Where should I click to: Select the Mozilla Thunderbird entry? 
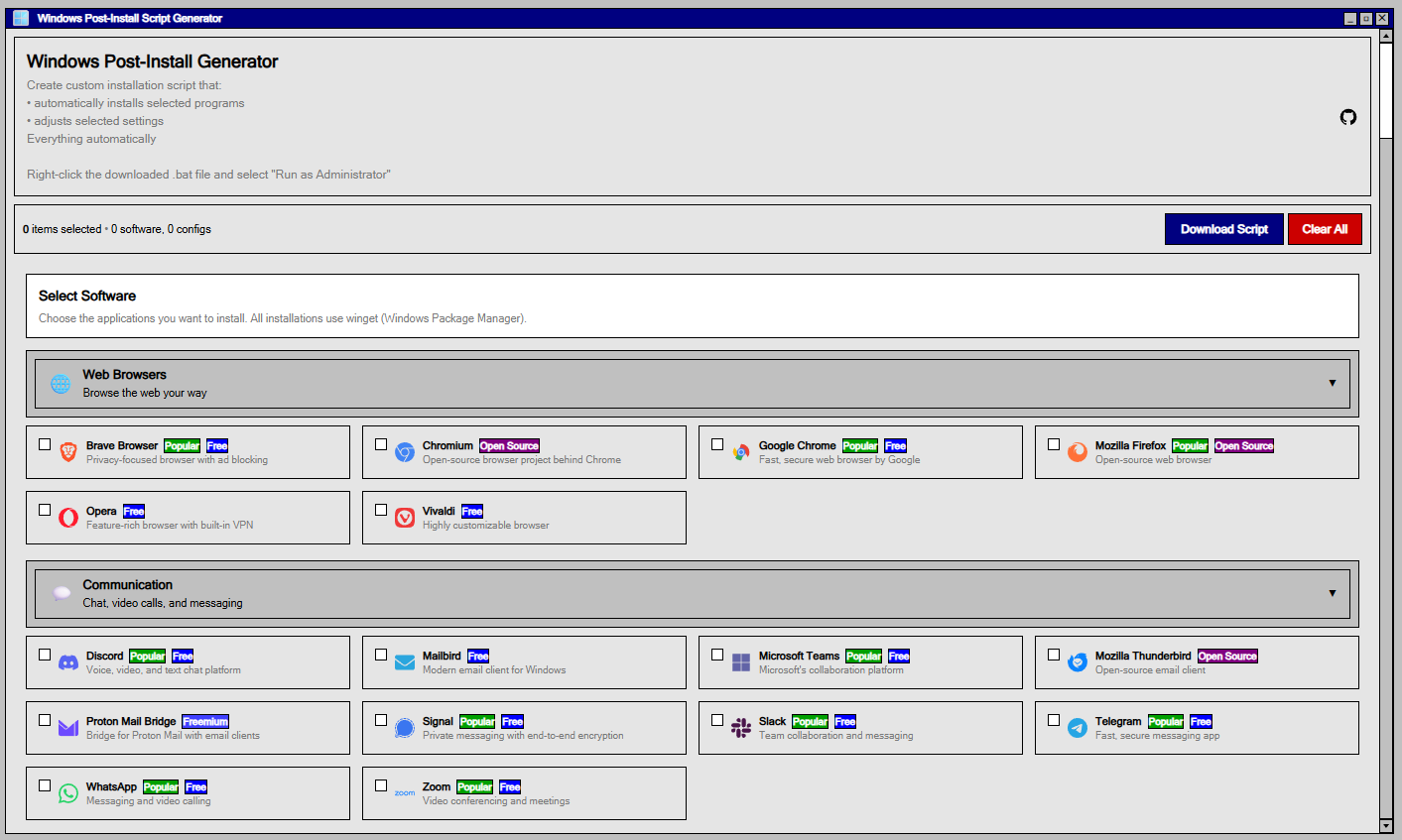pyautogui.click(x=1197, y=661)
